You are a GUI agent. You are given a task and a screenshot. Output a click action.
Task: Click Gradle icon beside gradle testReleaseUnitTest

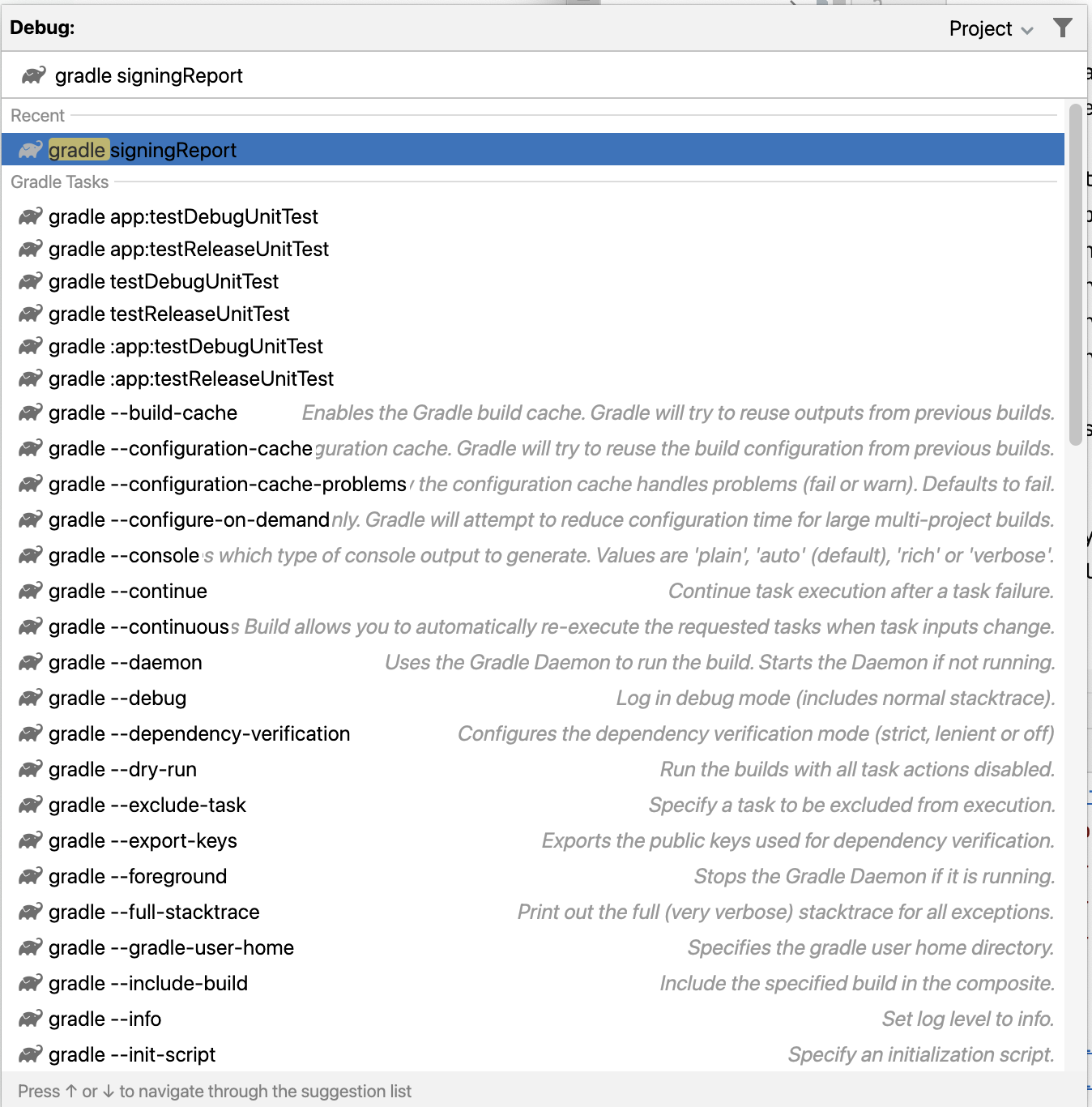pos(30,314)
